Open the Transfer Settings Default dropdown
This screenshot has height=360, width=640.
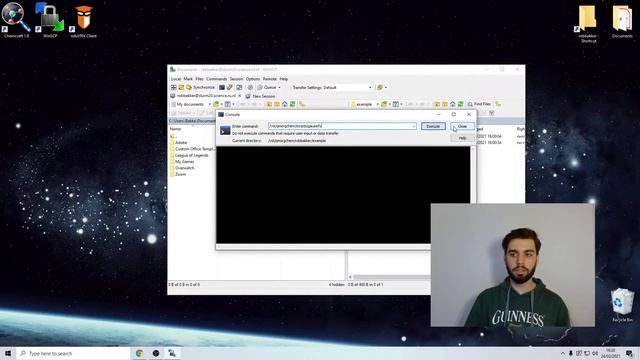347,87
